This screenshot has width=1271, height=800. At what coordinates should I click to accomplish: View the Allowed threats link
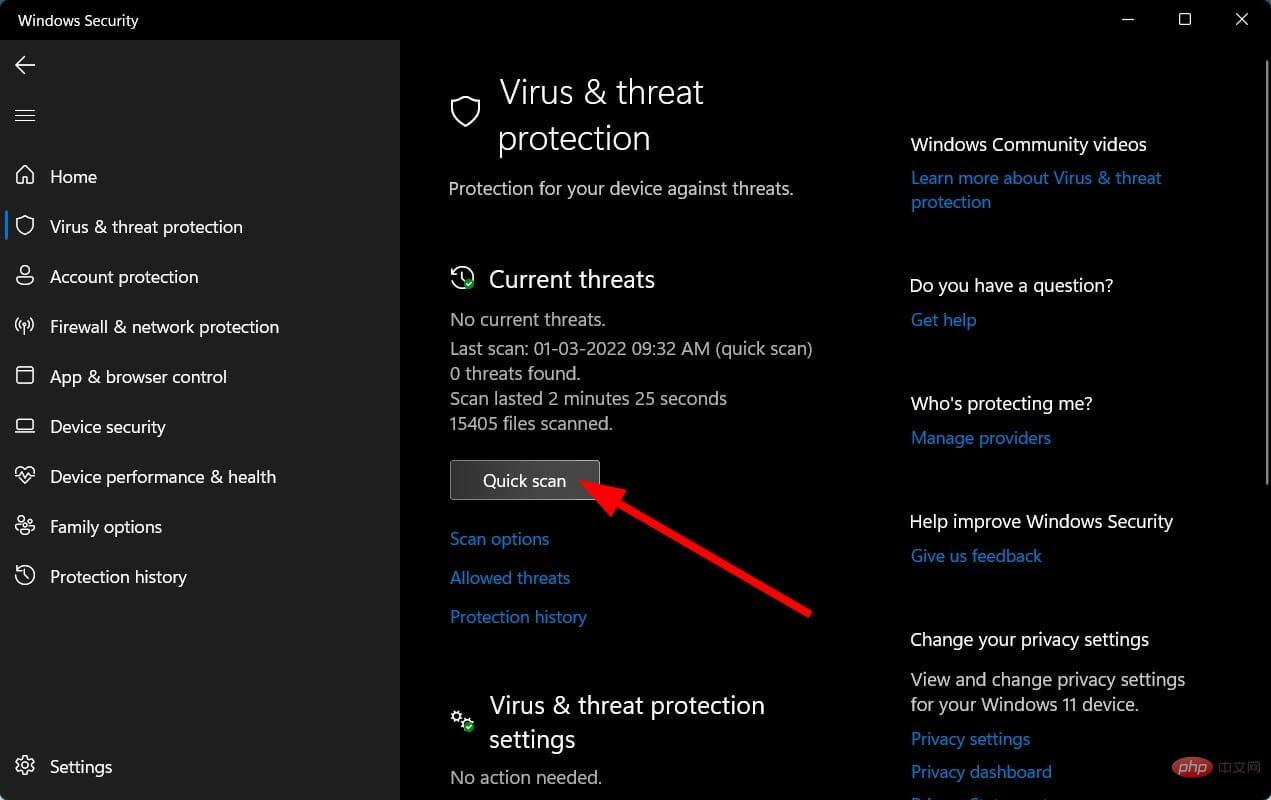[509, 578]
